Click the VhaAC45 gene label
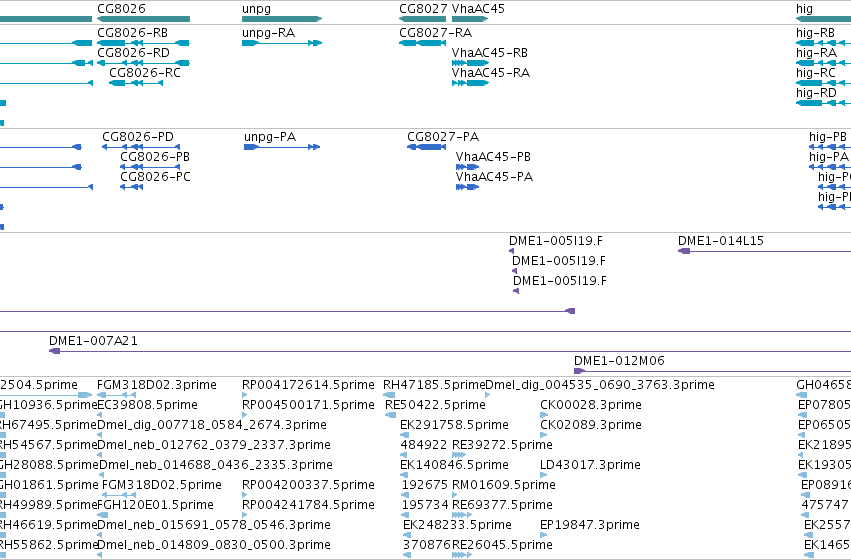This screenshot has height=560, width=851. pos(478,9)
